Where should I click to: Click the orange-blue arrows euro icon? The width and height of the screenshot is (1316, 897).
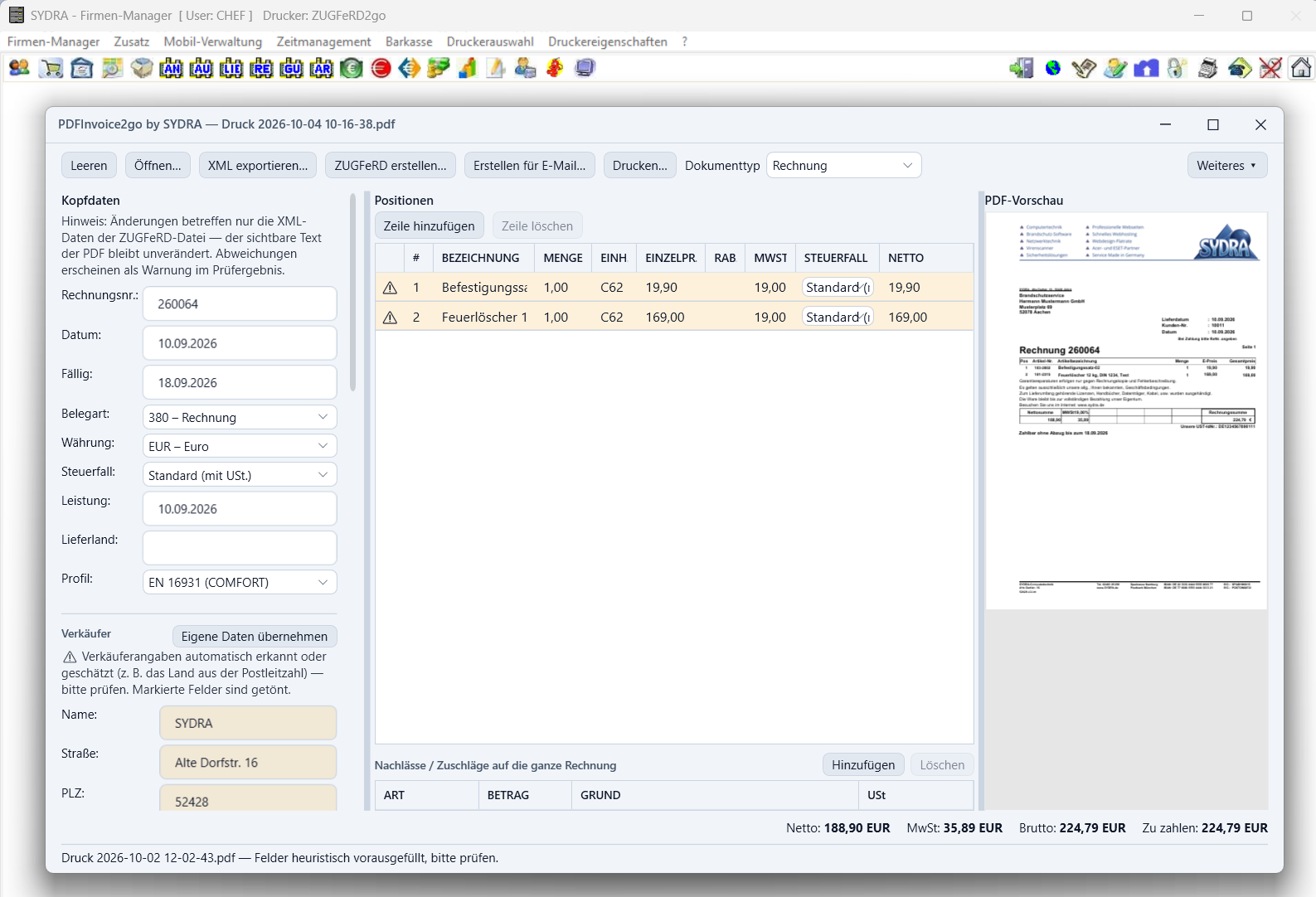pyautogui.click(x=410, y=68)
